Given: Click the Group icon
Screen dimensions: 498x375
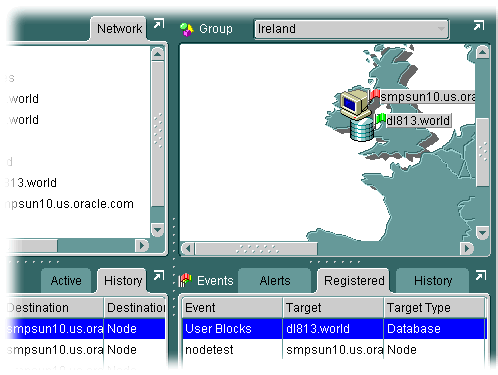Looking at the screenshot, I should pyautogui.click(x=186, y=29).
